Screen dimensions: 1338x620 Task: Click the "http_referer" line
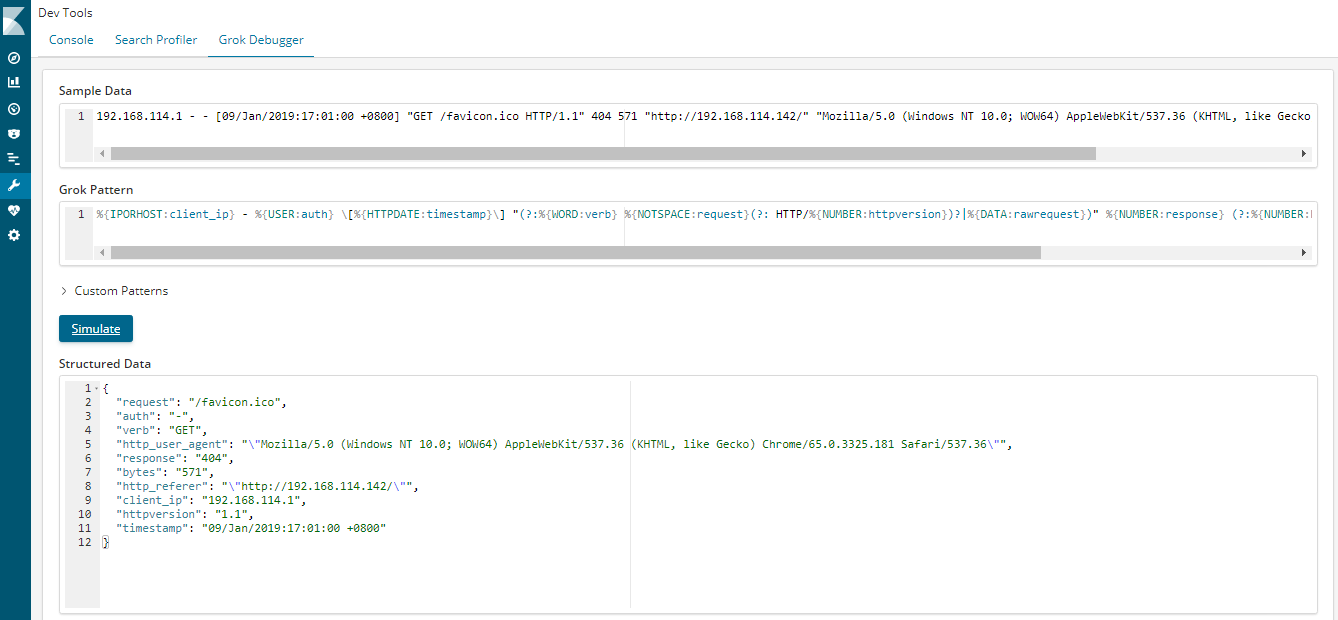pyautogui.click(x=267, y=486)
